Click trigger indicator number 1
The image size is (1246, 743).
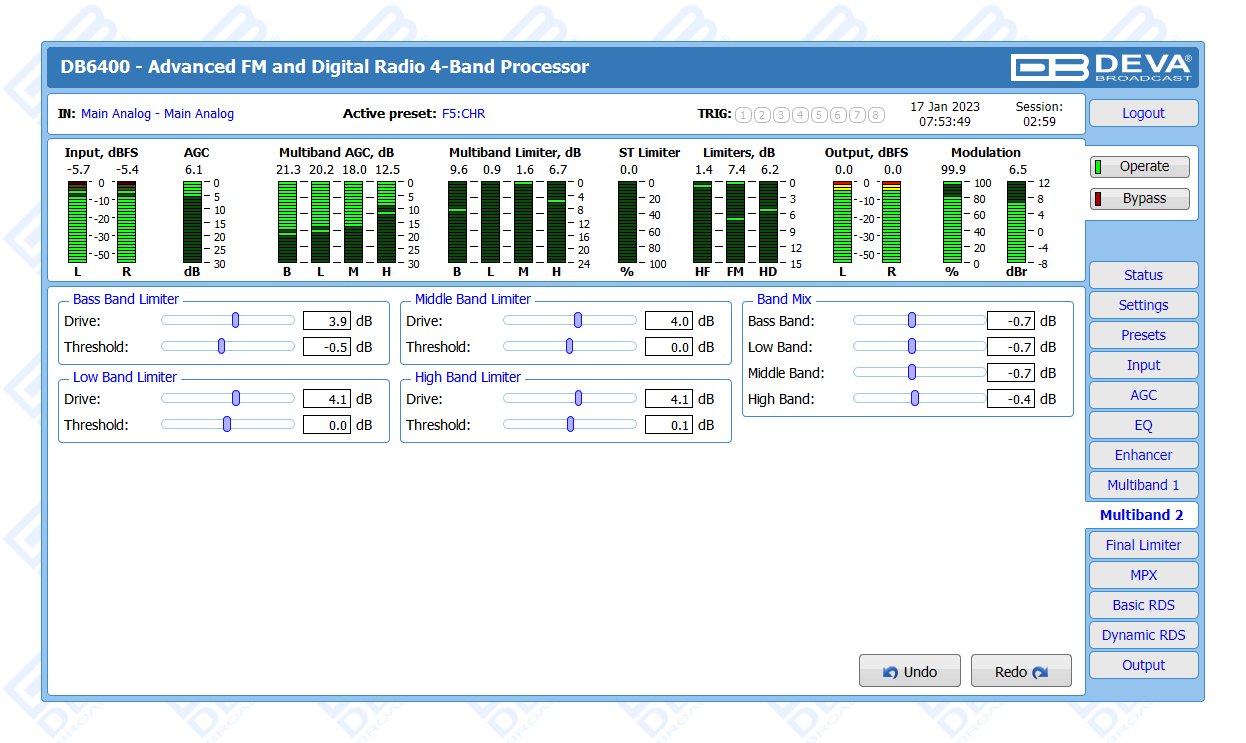[x=743, y=114]
